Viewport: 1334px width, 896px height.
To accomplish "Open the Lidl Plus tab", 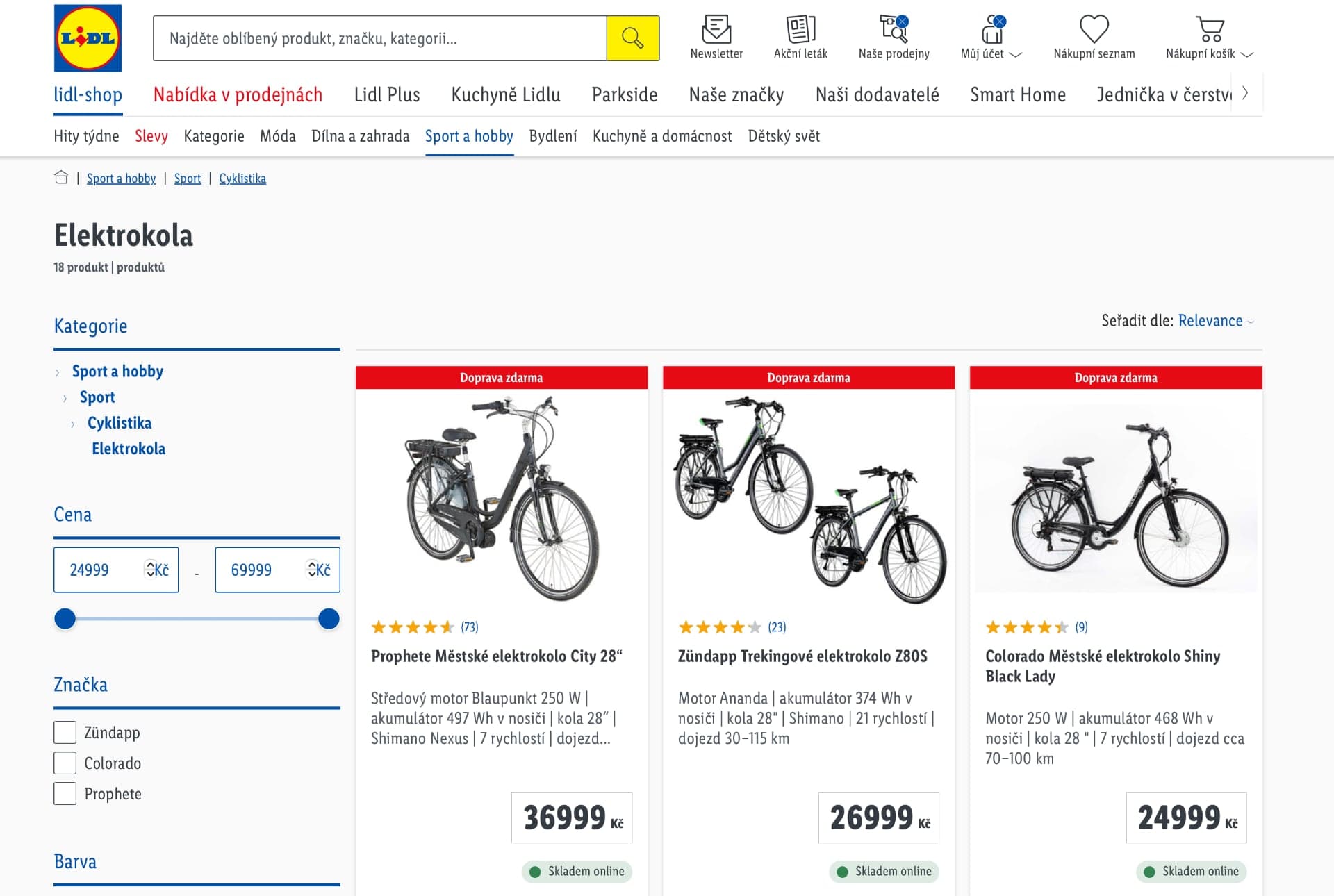I will point(387,94).
